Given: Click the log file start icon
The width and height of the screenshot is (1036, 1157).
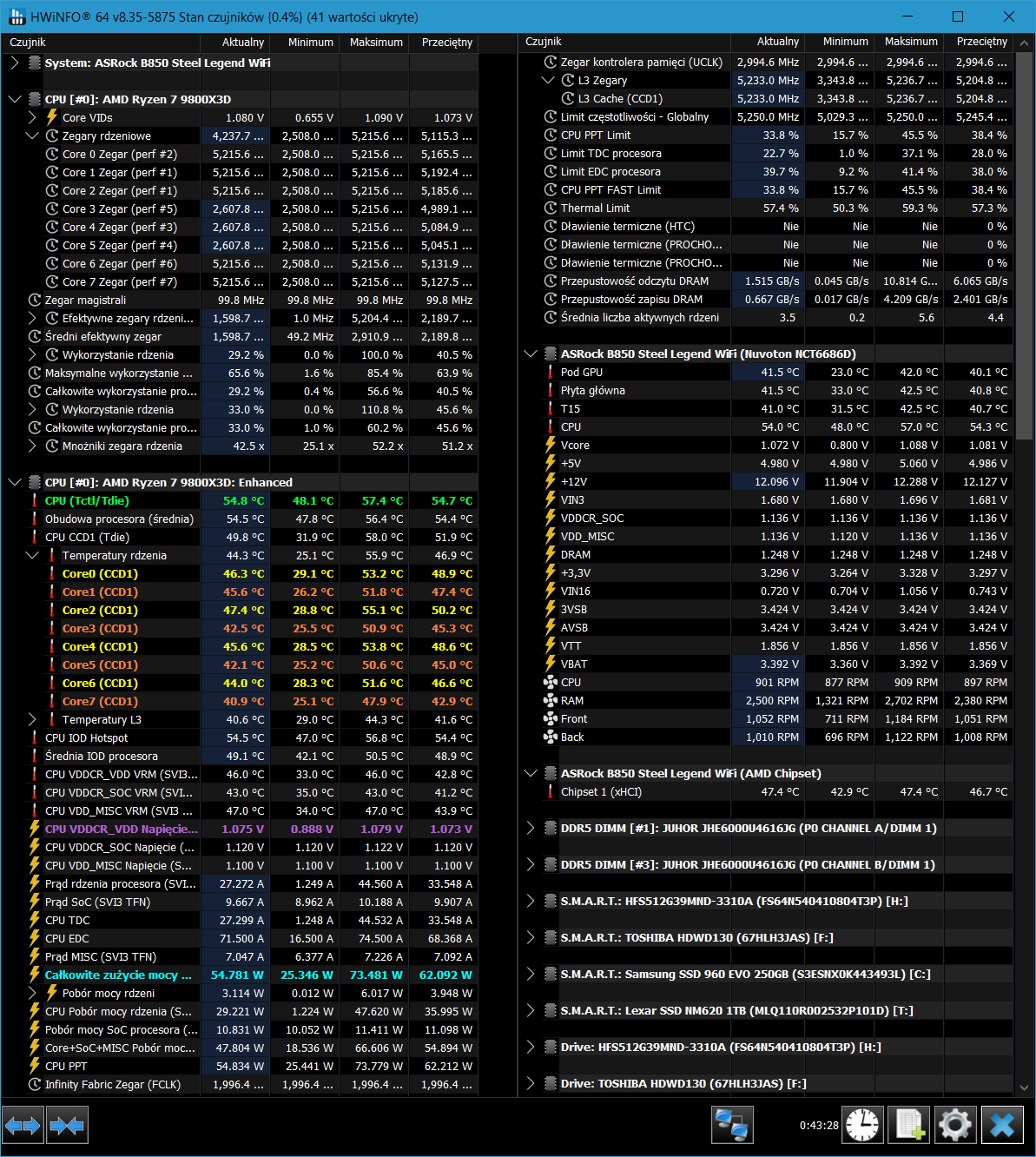Looking at the screenshot, I should coord(909,1126).
